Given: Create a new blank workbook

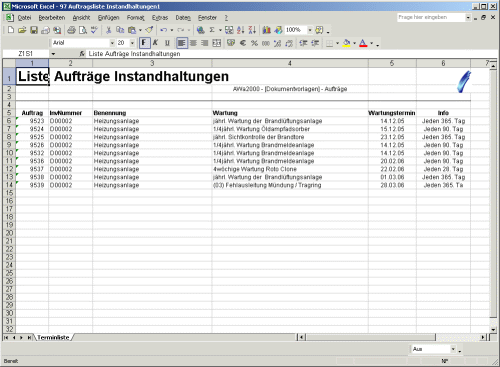Looking at the screenshot, I should coord(11,30).
